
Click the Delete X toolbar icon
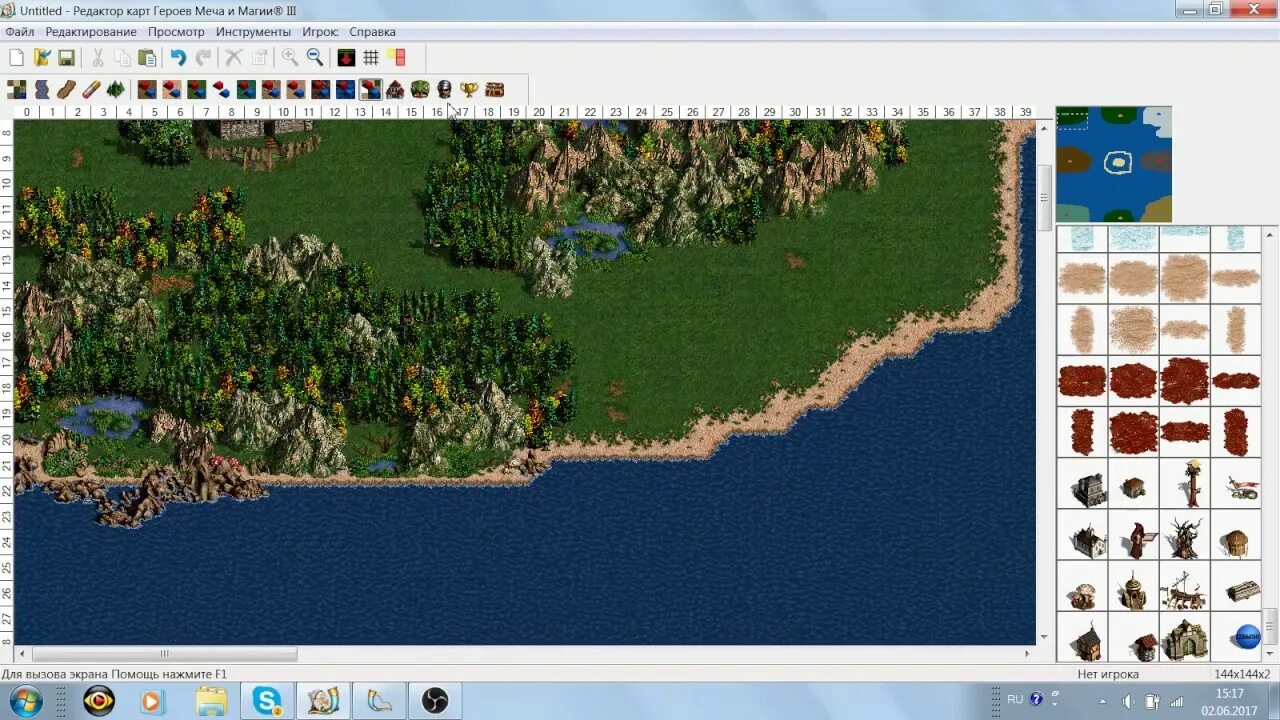(x=233, y=57)
